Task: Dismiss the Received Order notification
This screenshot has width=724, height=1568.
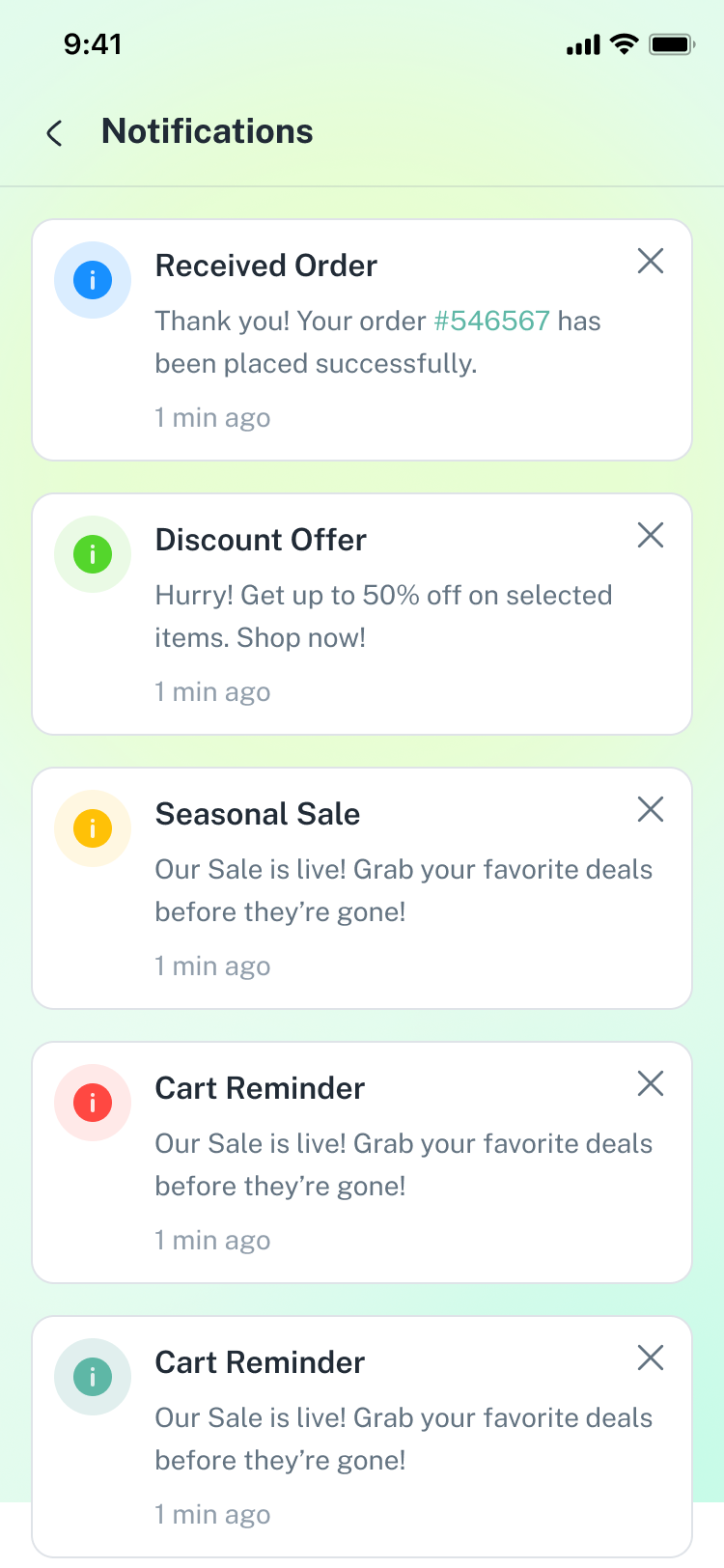Action: (651, 261)
